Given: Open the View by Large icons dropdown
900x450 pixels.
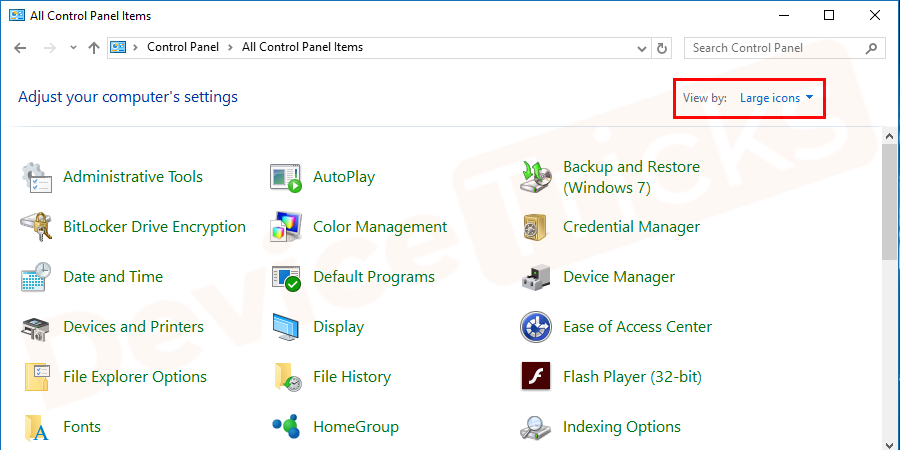Looking at the screenshot, I should [x=777, y=98].
